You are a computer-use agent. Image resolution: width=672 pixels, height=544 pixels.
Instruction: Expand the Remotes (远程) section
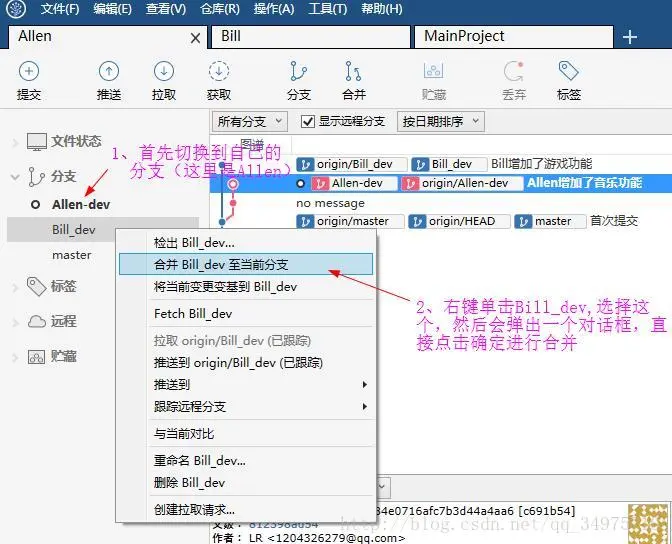tap(15, 322)
